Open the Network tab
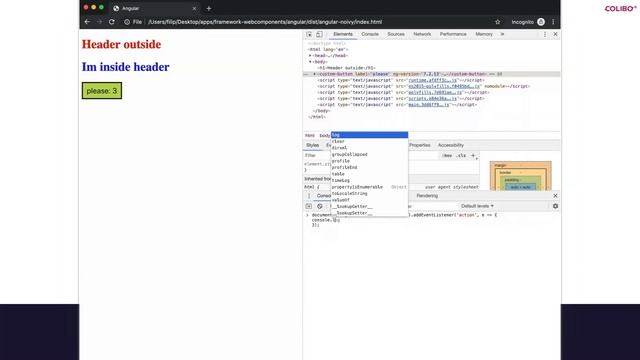This screenshot has width=640, height=360. [x=422, y=34]
